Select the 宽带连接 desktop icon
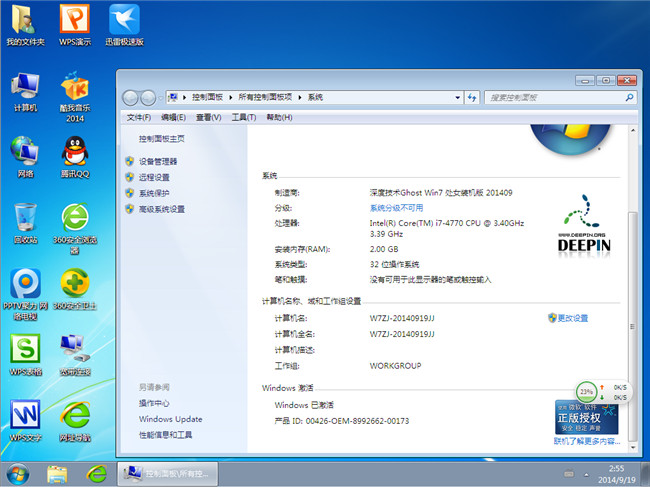Image resolution: width=650 pixels, height=487 pixels. [x=75, y=355]
